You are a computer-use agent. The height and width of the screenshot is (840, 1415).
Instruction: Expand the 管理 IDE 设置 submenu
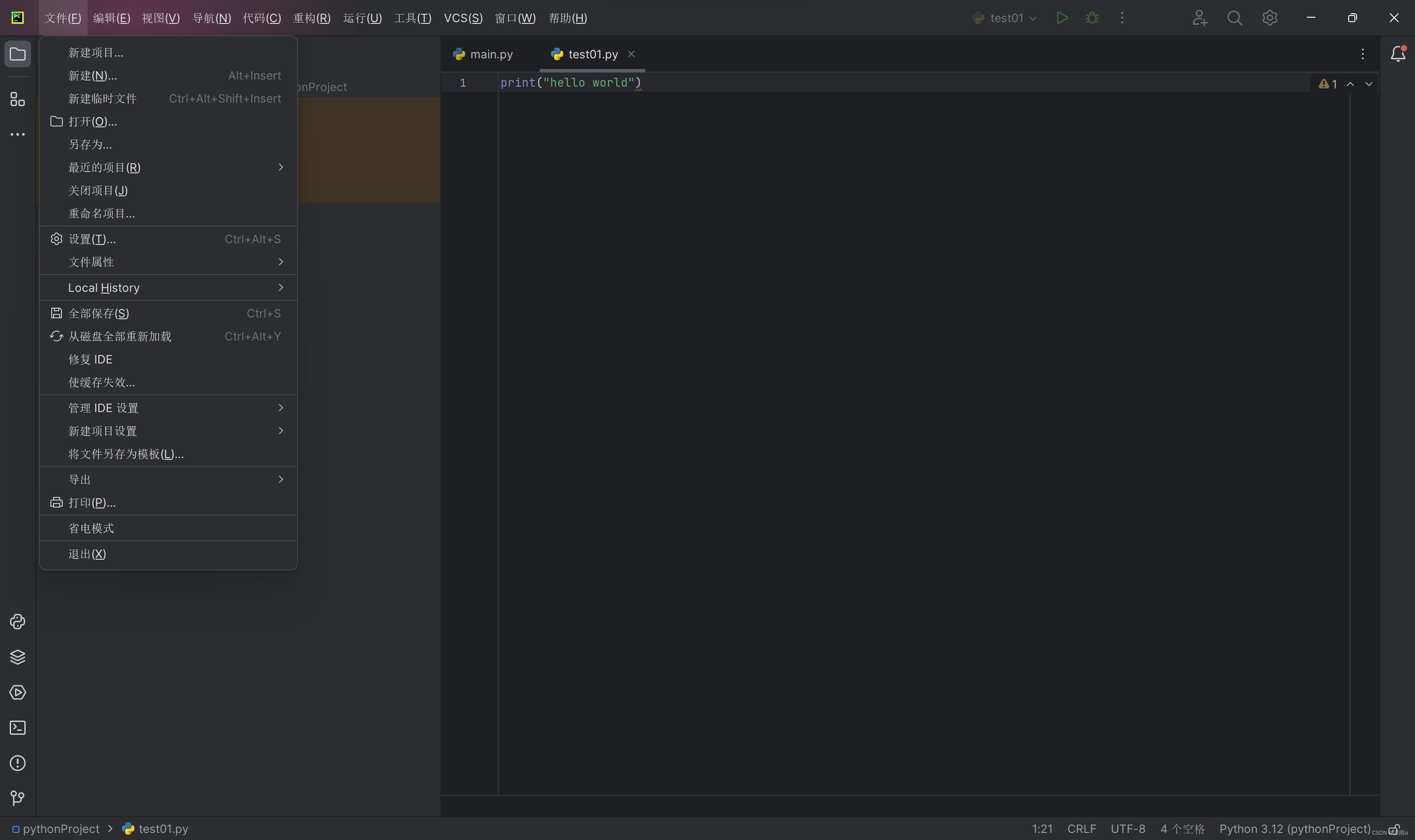tap(170, 407)
